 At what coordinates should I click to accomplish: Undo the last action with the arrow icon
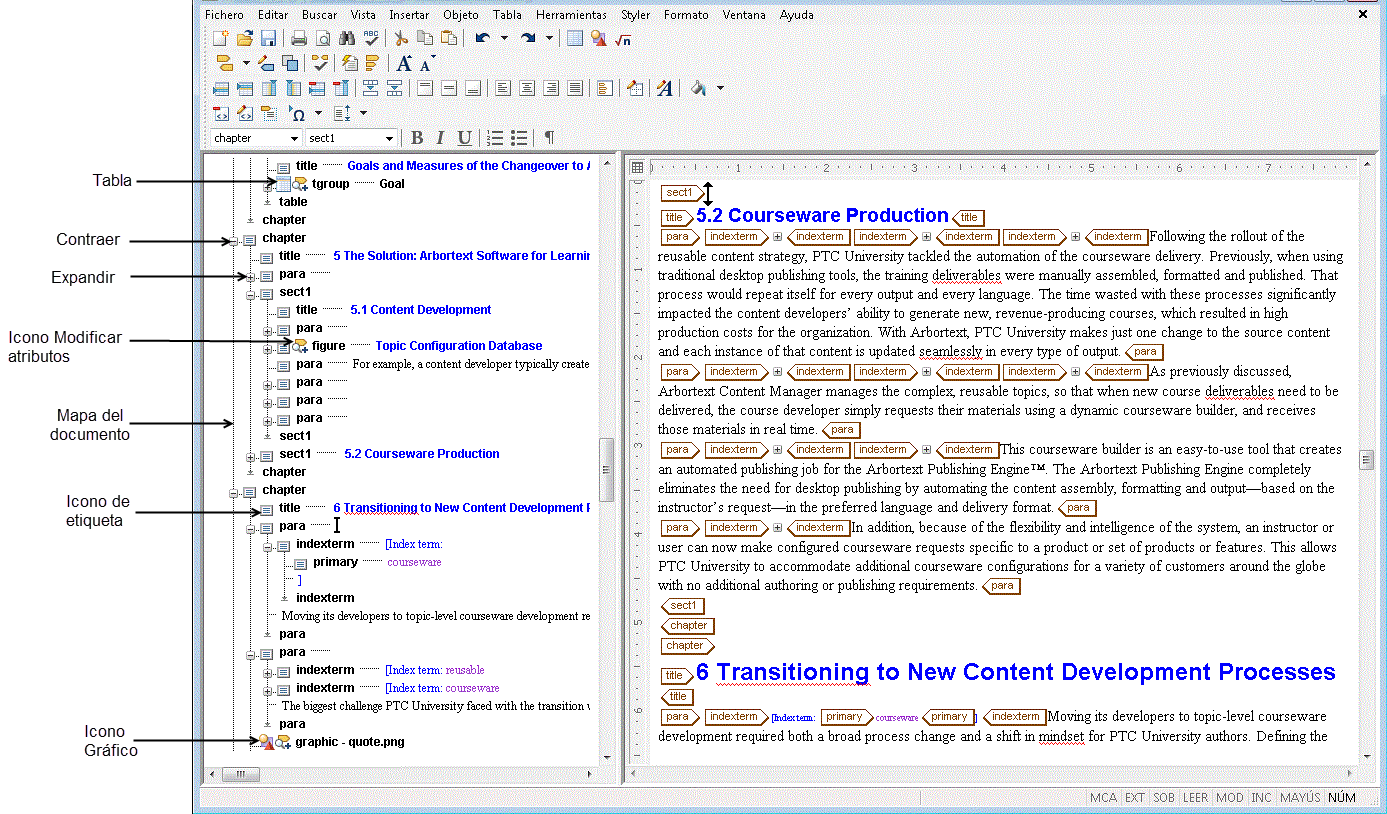(483, 39)
